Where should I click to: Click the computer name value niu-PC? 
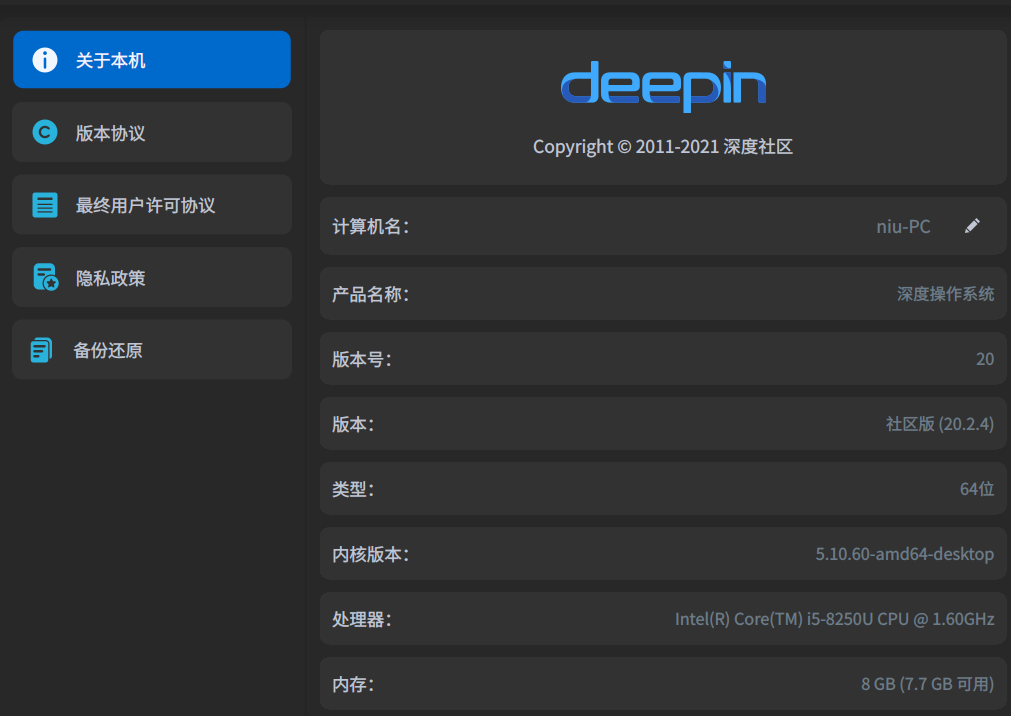click(903, 226)
